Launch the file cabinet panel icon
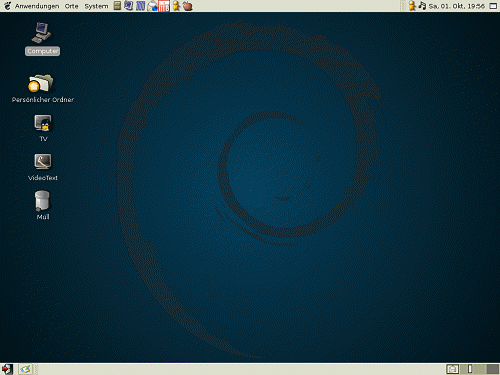Viewport: 500px width, 375px height. 117,5
